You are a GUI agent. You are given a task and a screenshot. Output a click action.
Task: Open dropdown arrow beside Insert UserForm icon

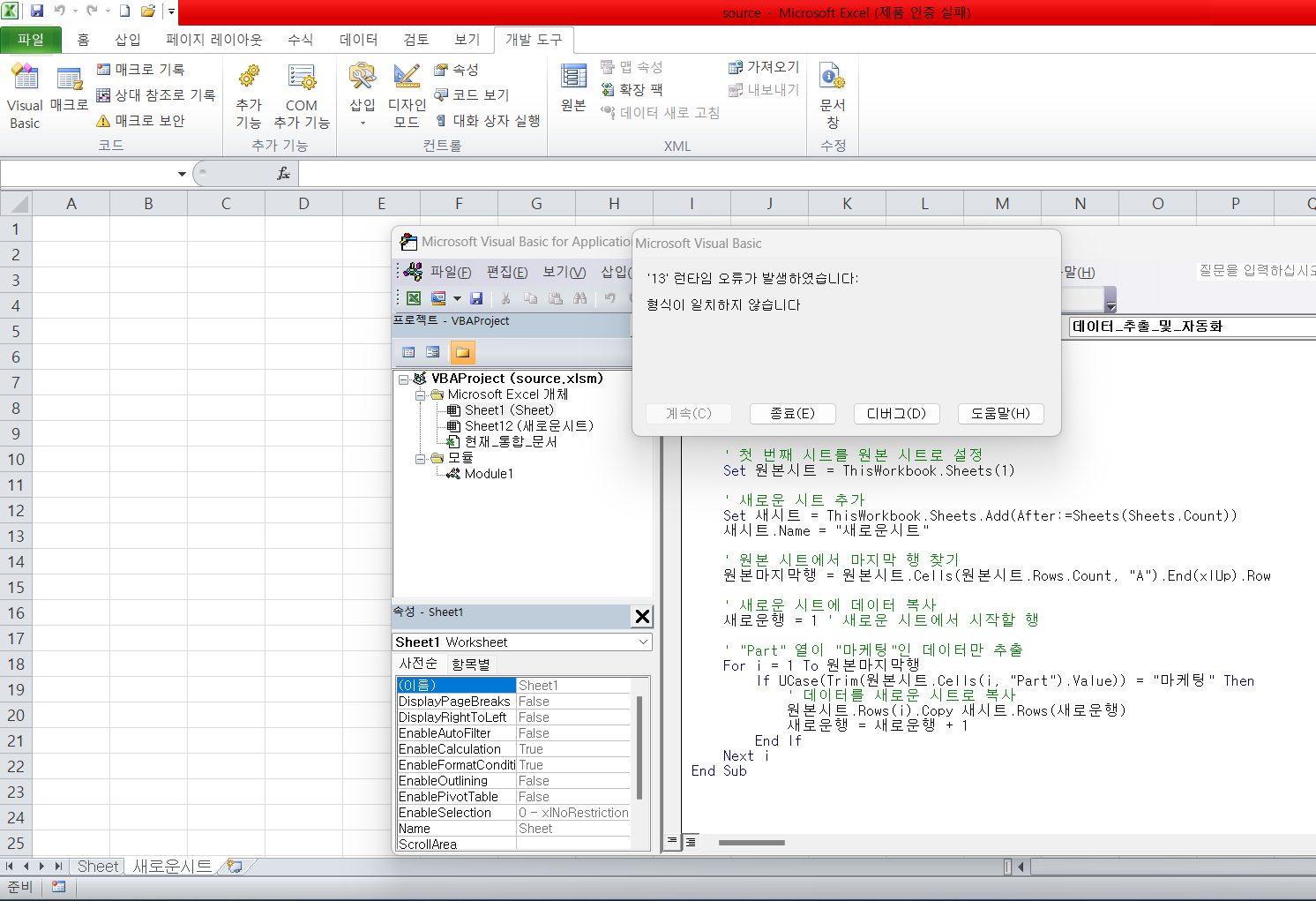457,298
